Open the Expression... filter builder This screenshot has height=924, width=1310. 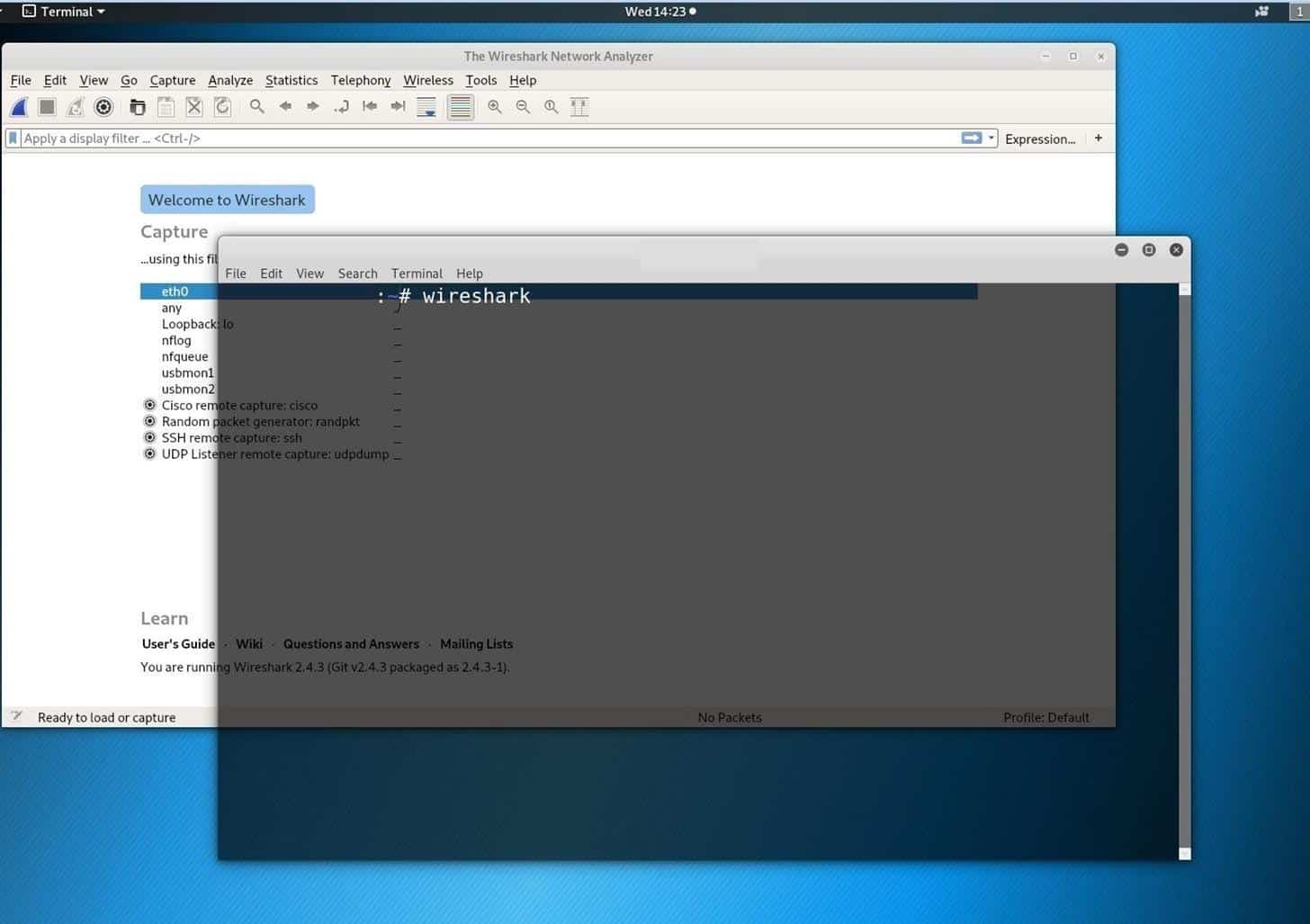[1040, 139]
